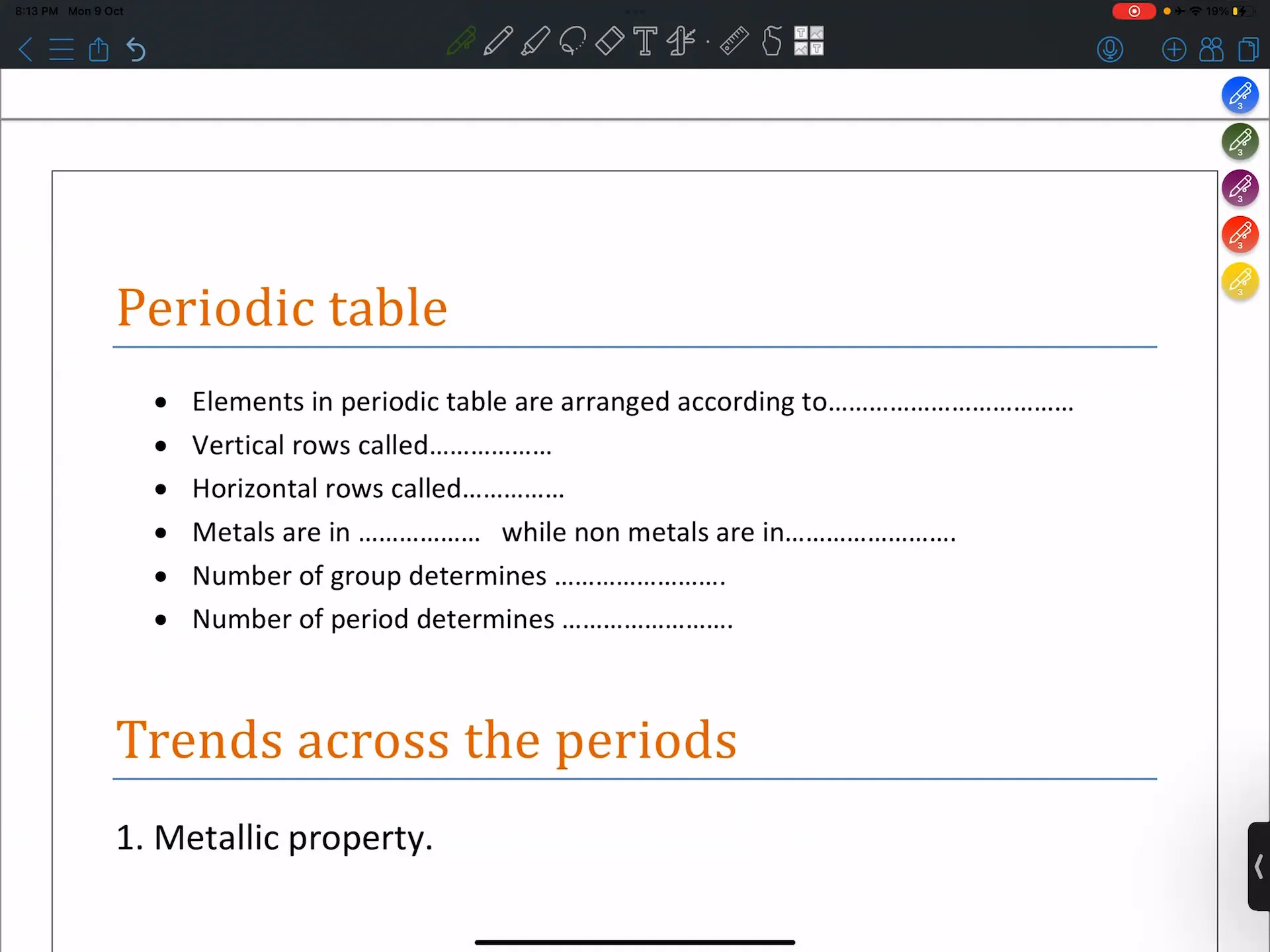
Task: Activate the red pen preset
Action: (x=1240, y=234)
